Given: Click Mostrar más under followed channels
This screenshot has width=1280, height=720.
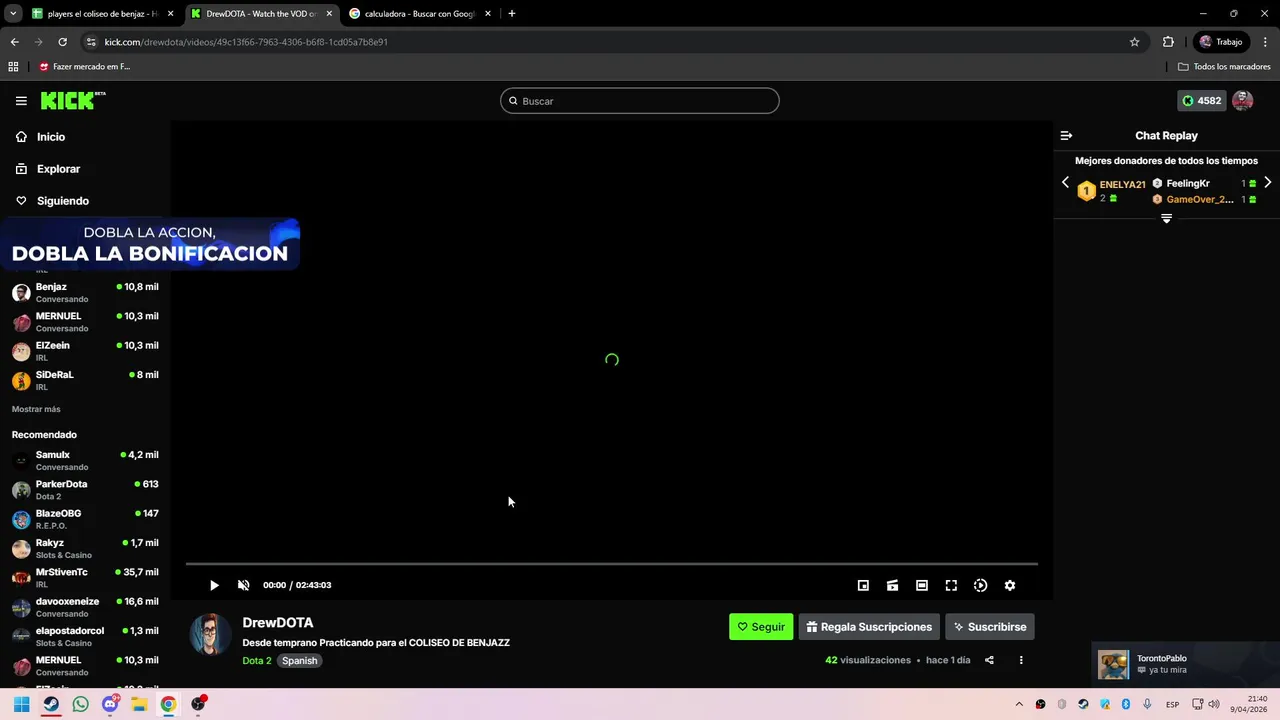Looking at the screenshot, I should (36, 409).
